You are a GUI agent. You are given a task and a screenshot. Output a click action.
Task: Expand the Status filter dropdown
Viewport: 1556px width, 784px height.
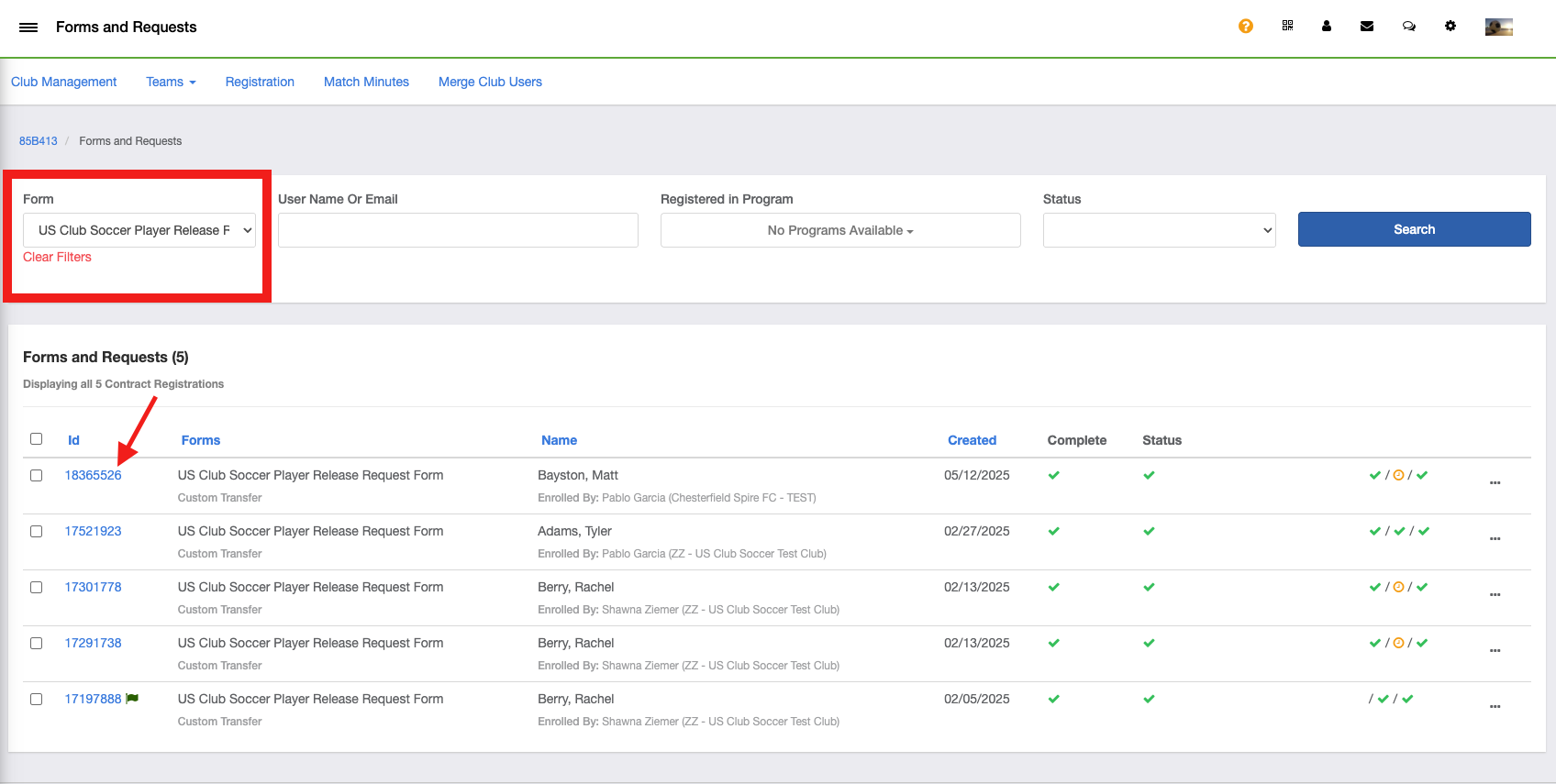coord(1159,230)
